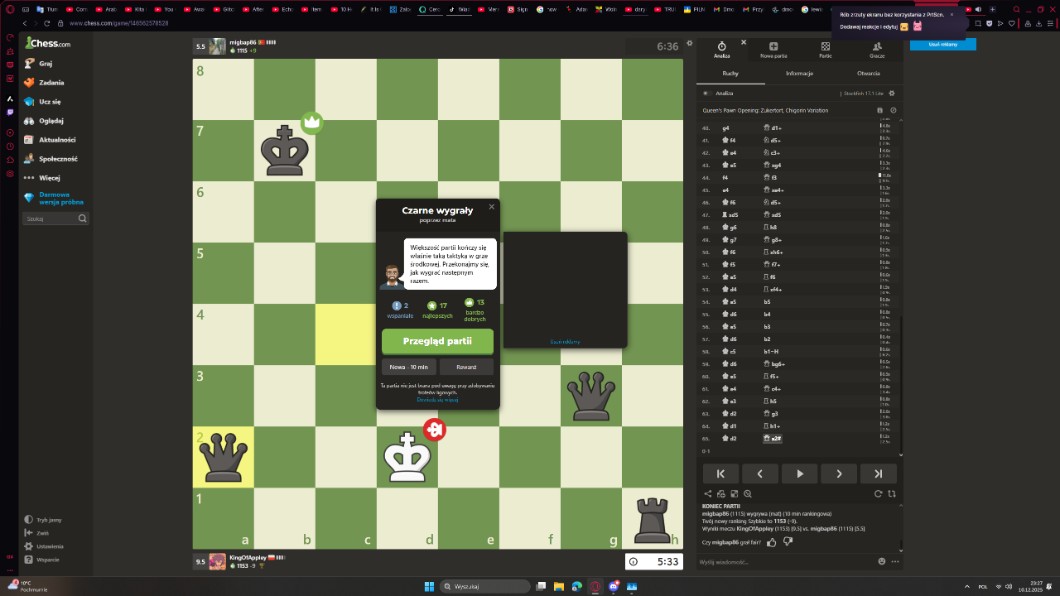This screenshot has width=1060, height=596.
Task: Open the 10 min time control dropdown
Action: click(x=409, y=367)
